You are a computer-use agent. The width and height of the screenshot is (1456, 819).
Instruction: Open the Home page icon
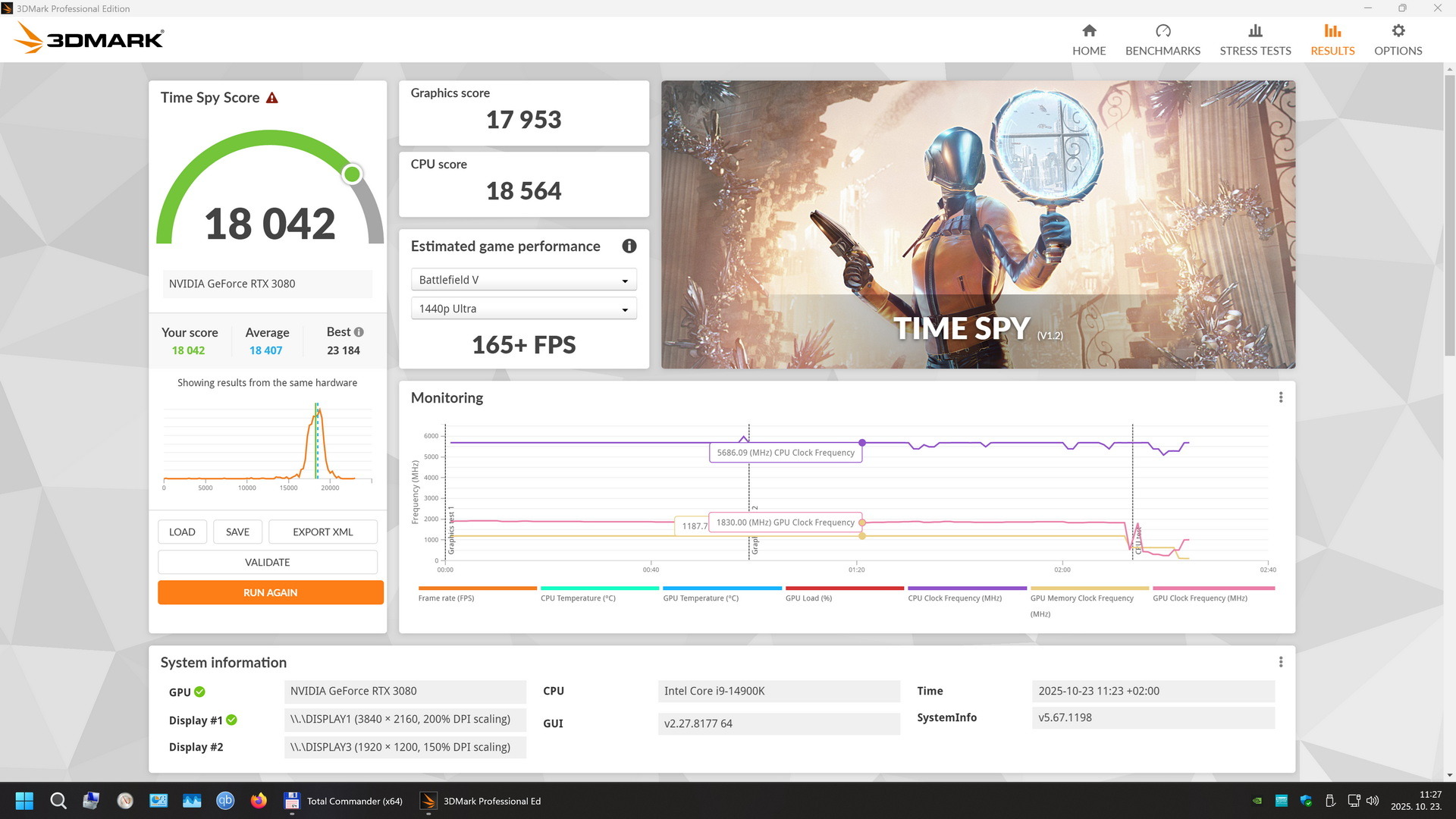click(x=1089, y=31)
